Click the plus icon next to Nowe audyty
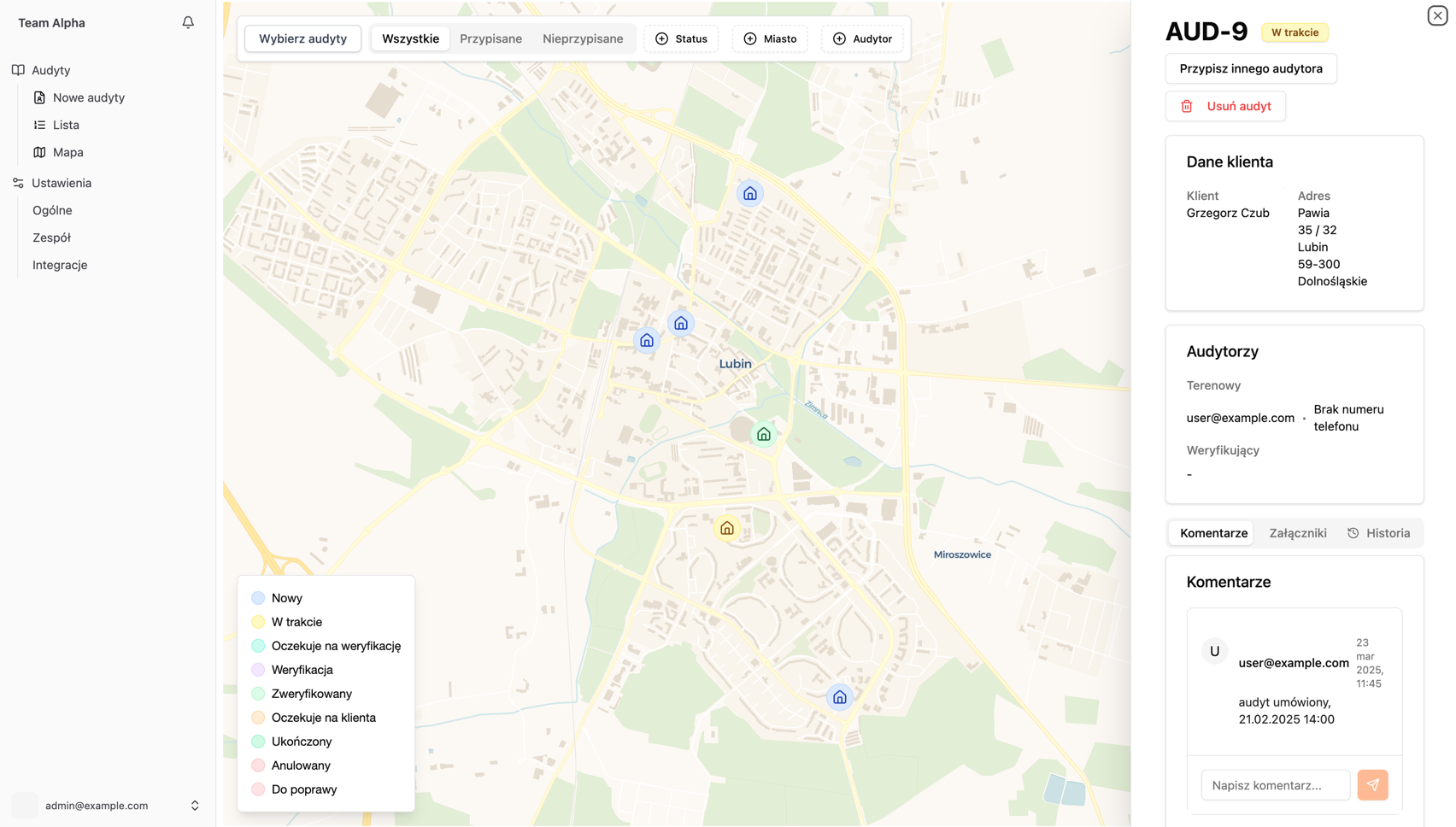The width and height of the screenshot is (1456, 827). [39, 97]
